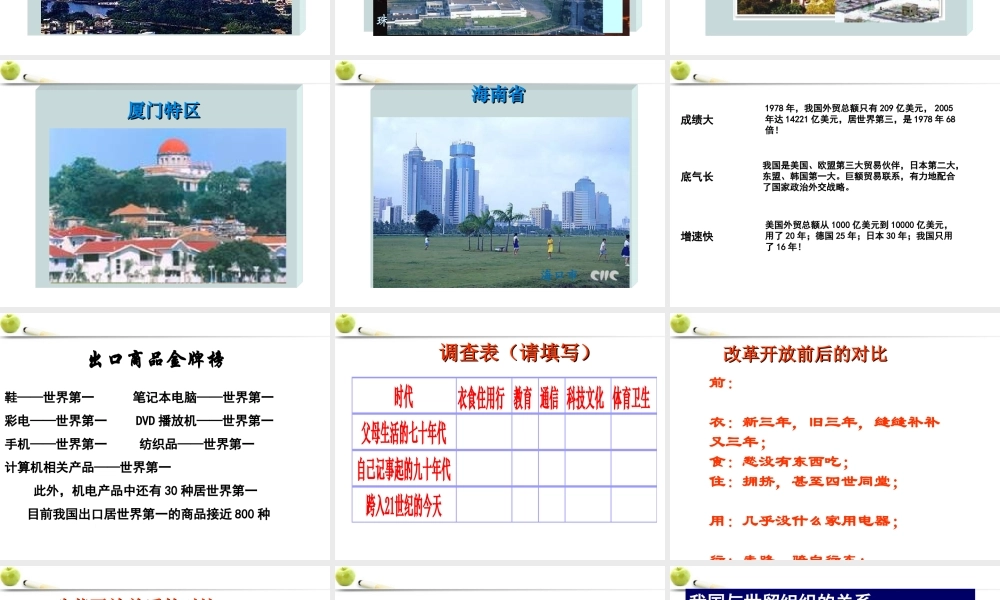Click the line 用：几乎没什么家用电器；
Viewport: 1000px width, 600px height.
[804, 521]
